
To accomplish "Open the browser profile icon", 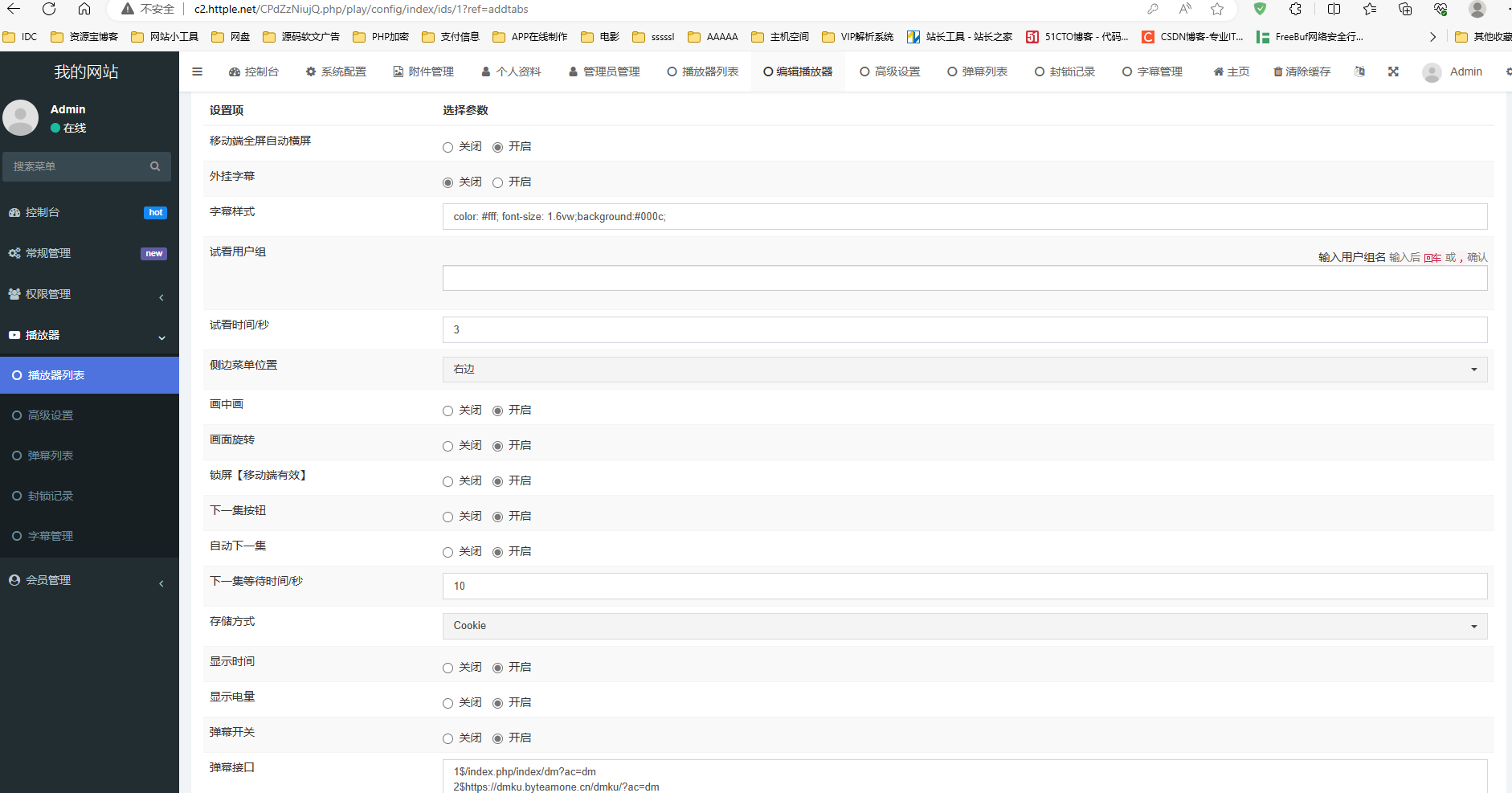I will [x=1477, y=9].
